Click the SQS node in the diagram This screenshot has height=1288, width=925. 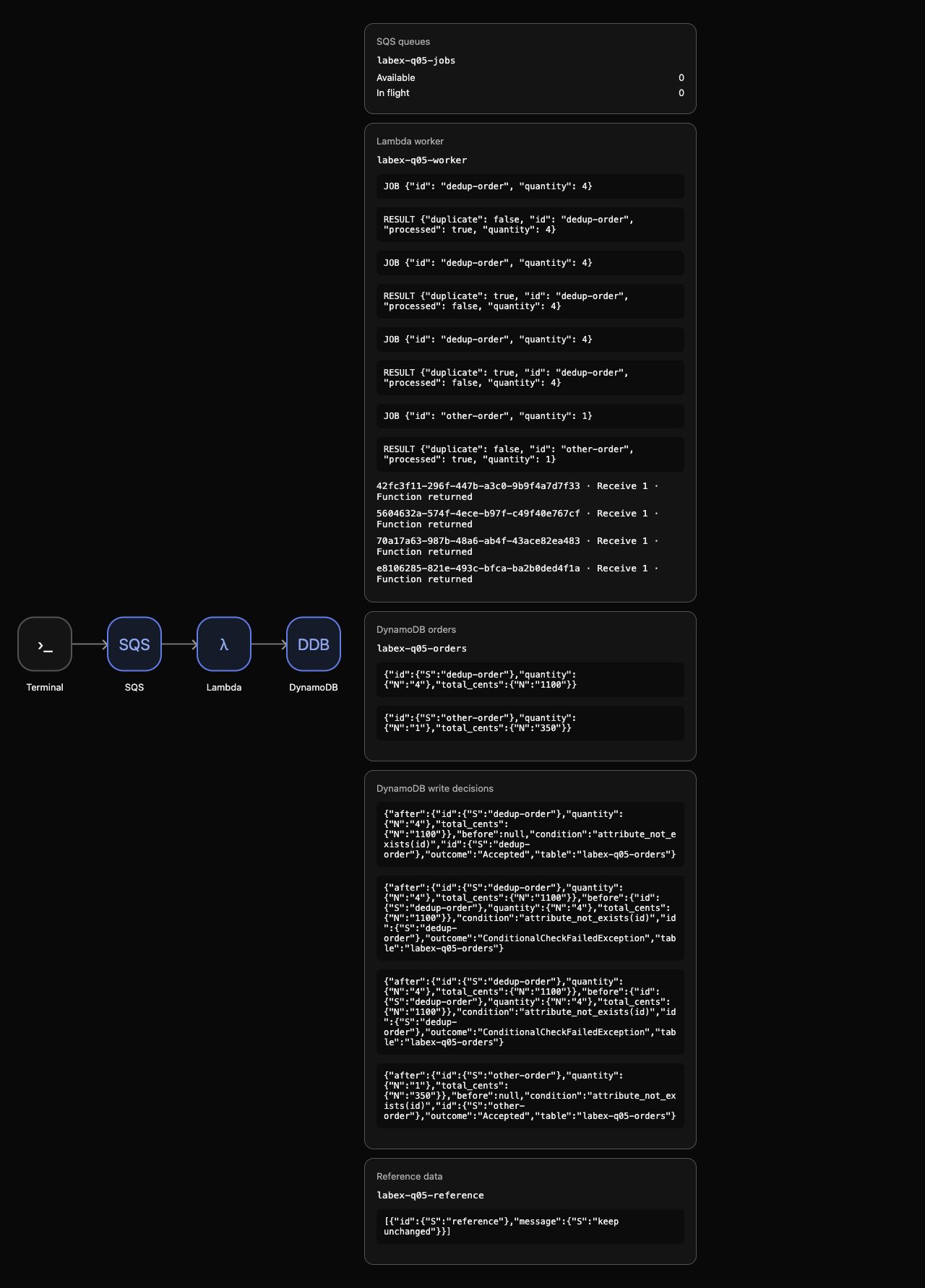[134, 644]
